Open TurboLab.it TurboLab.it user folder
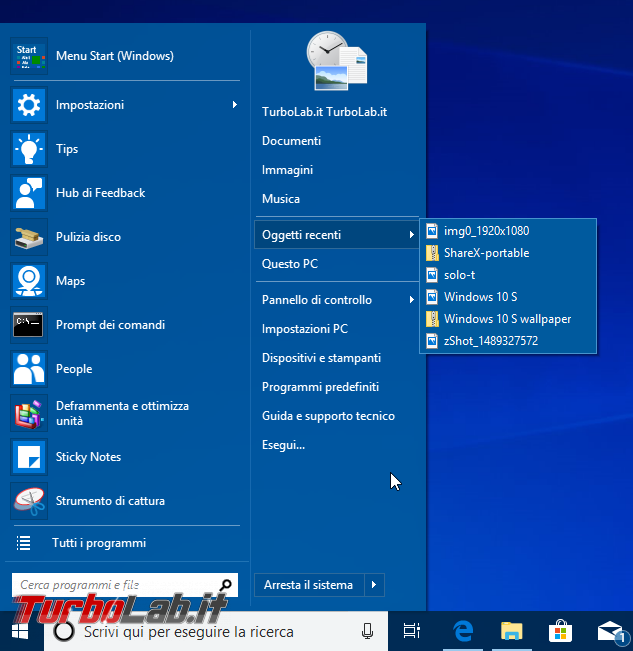Image resolution: width=633 pixels, height=651 pixels. (x=325, y=112)
